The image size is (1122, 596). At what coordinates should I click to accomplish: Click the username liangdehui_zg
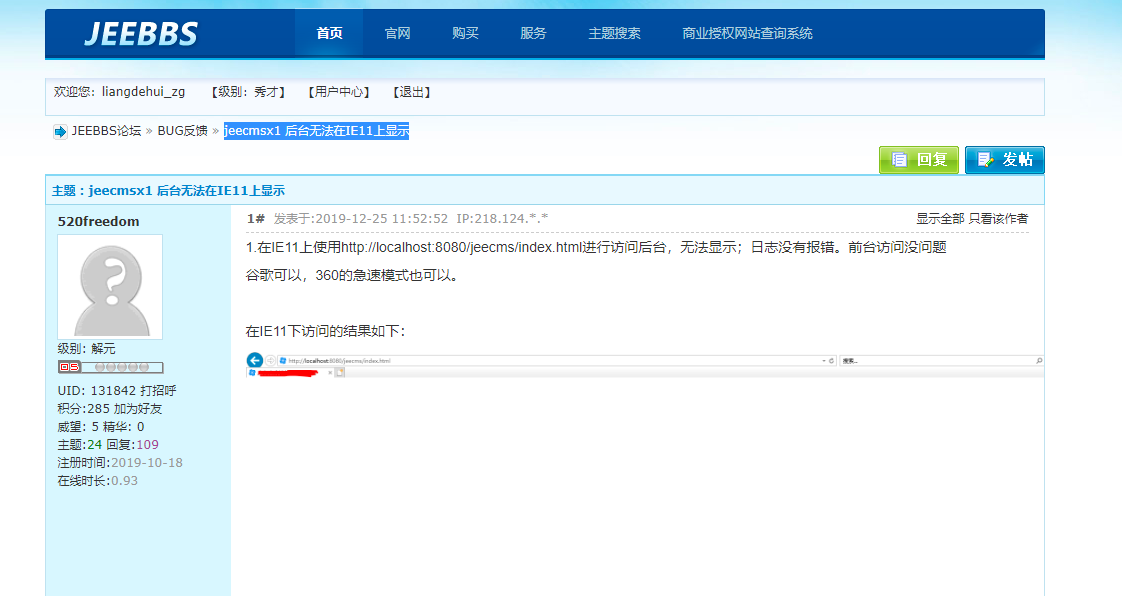click(x=143, y=92)
